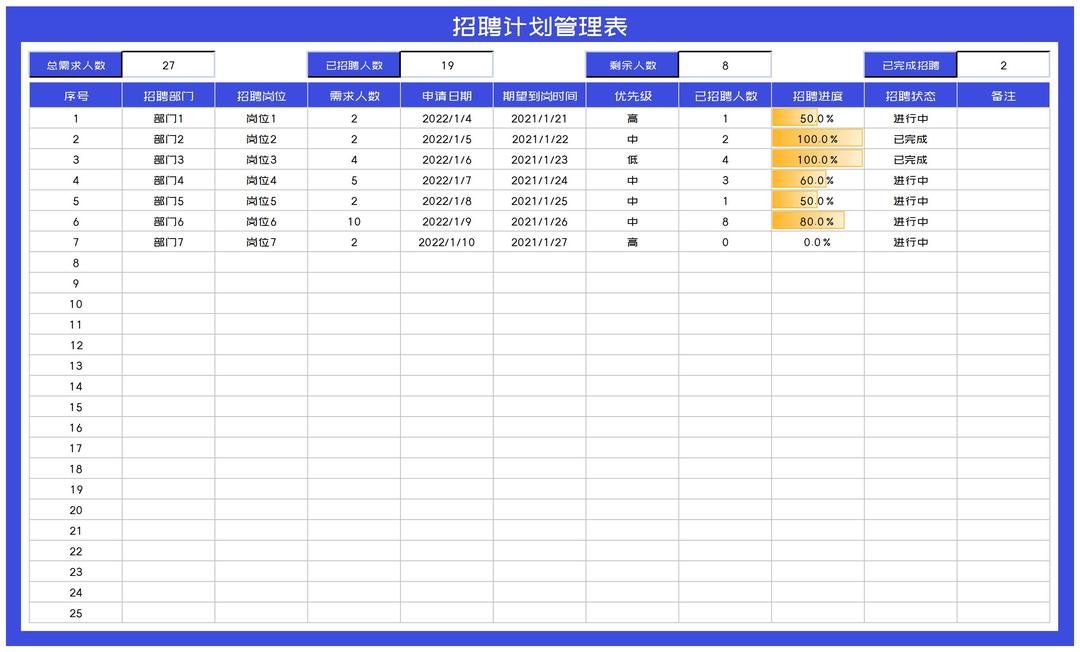Click the 需求人数 column header
Viewport: 1080px width, 652px height.
(354, 96)
